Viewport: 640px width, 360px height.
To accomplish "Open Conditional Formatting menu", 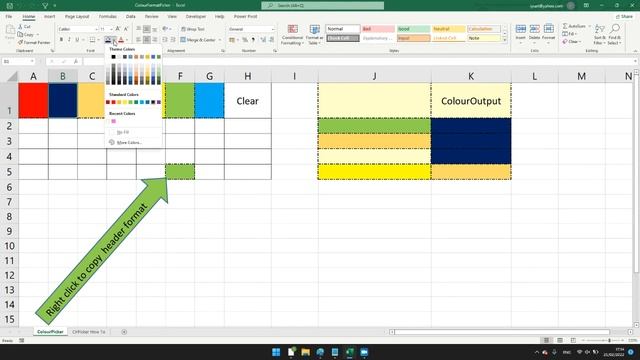I will point(292,35).
